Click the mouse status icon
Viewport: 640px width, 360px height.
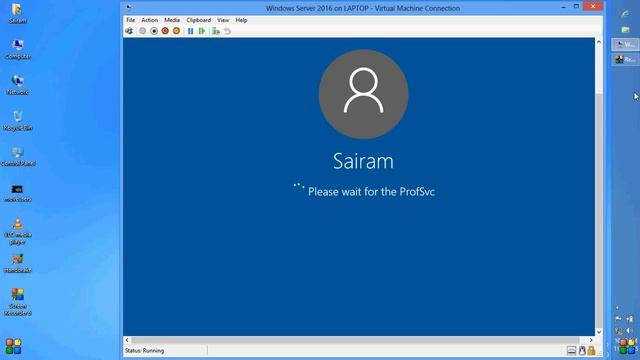[x=582, y=350]
